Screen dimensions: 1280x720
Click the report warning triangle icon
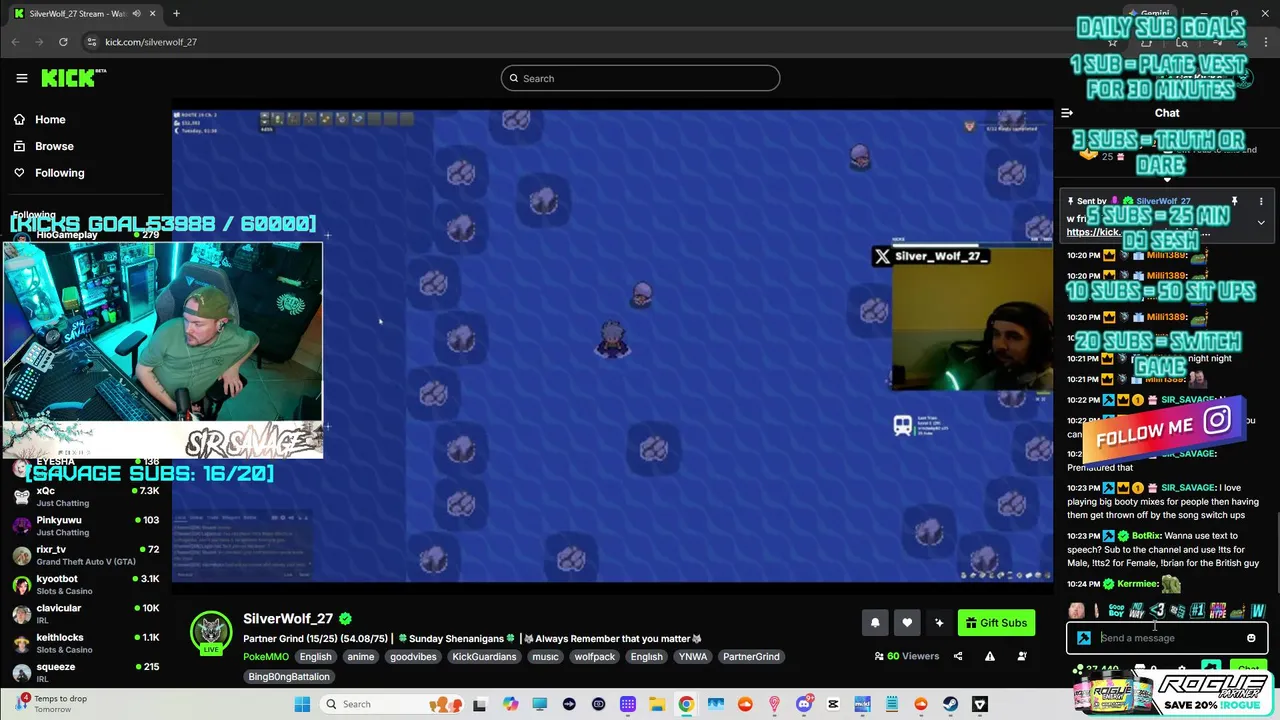pyautogui.click(x=990, y=657)
